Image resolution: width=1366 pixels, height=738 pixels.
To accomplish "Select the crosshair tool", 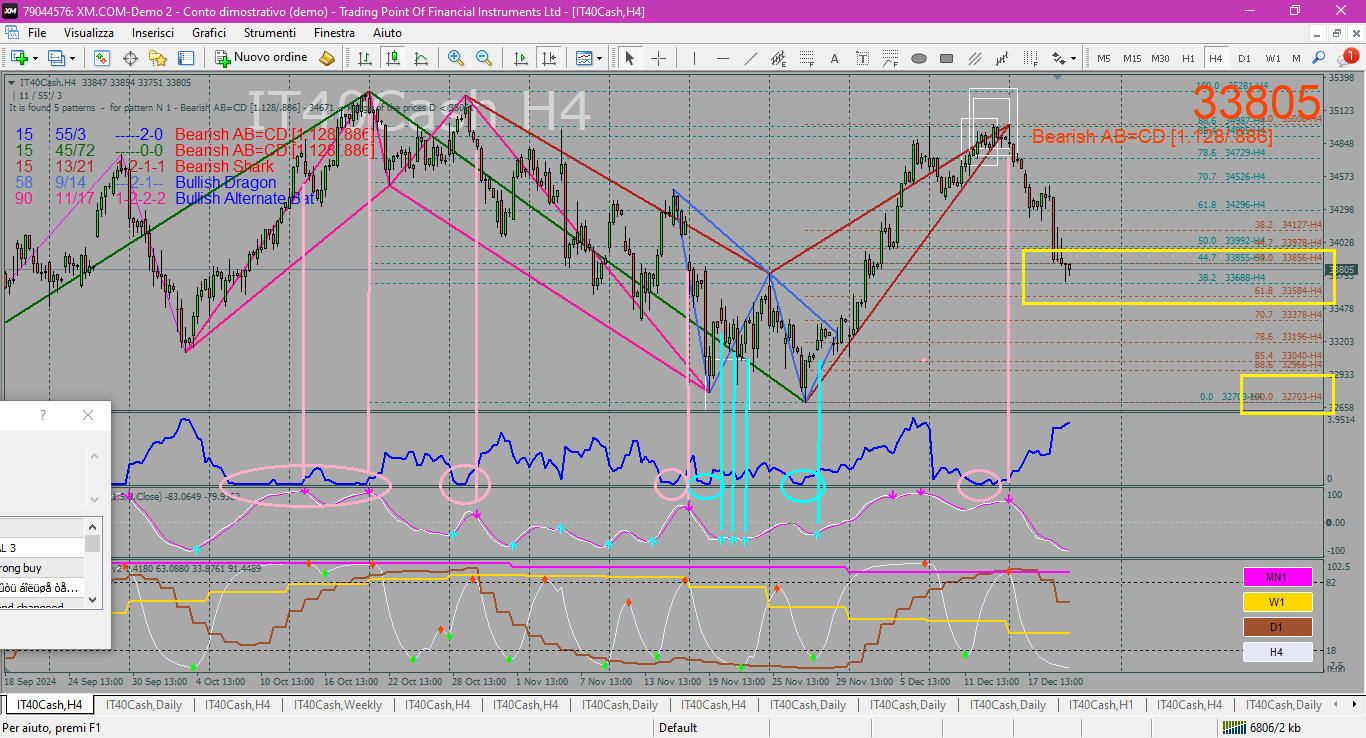I will pos(658,58).
